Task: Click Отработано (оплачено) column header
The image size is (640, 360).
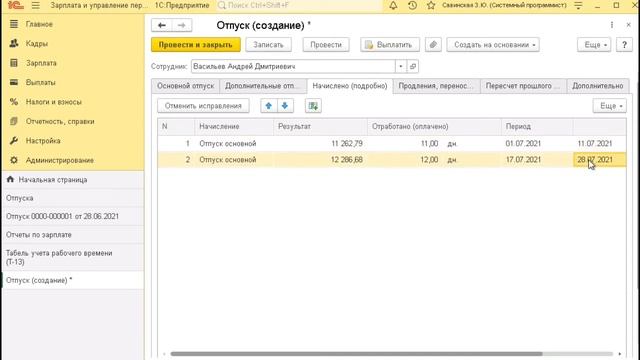Action: [434, 127]
